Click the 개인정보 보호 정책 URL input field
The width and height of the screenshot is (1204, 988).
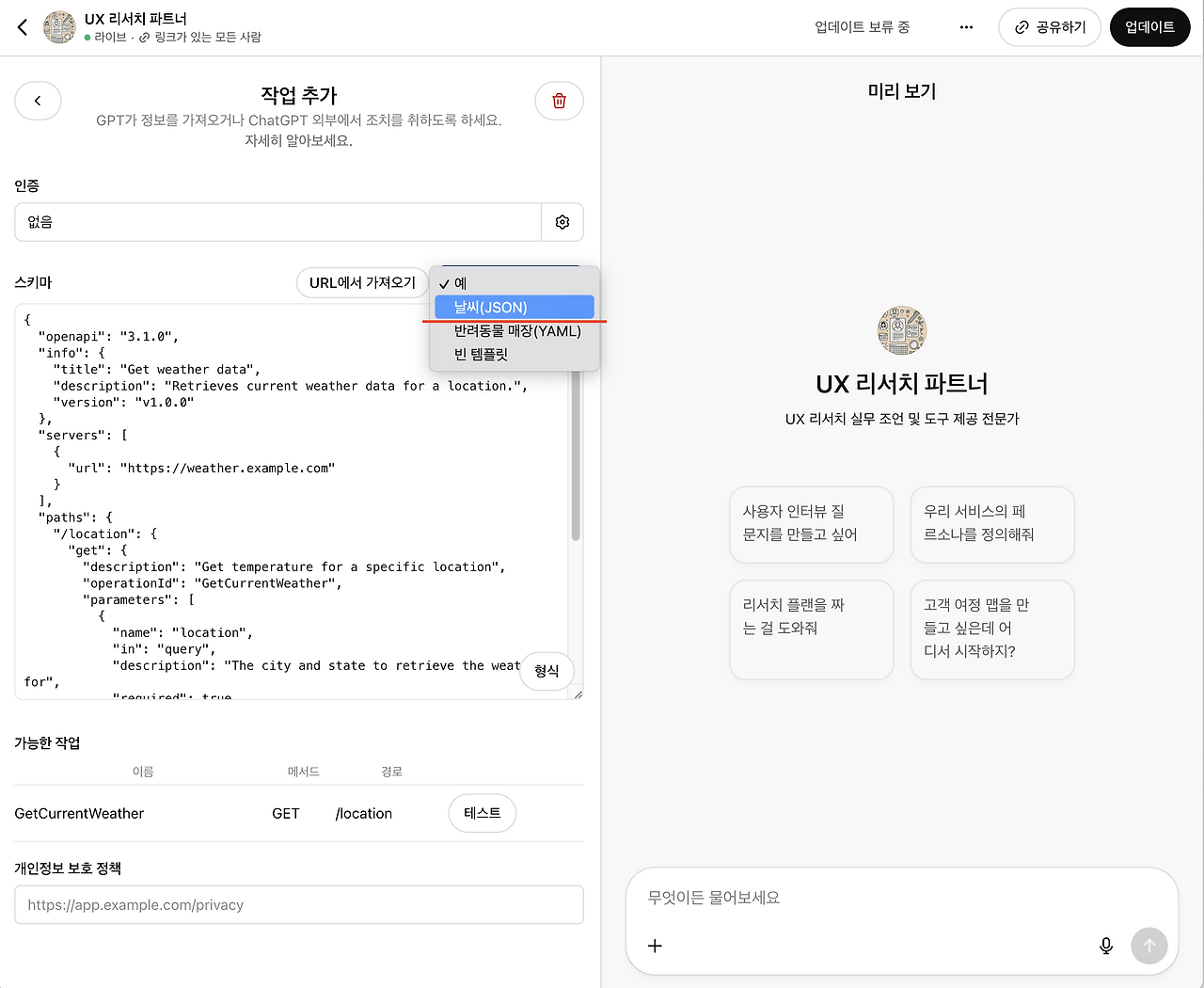(x=298, y=904)
